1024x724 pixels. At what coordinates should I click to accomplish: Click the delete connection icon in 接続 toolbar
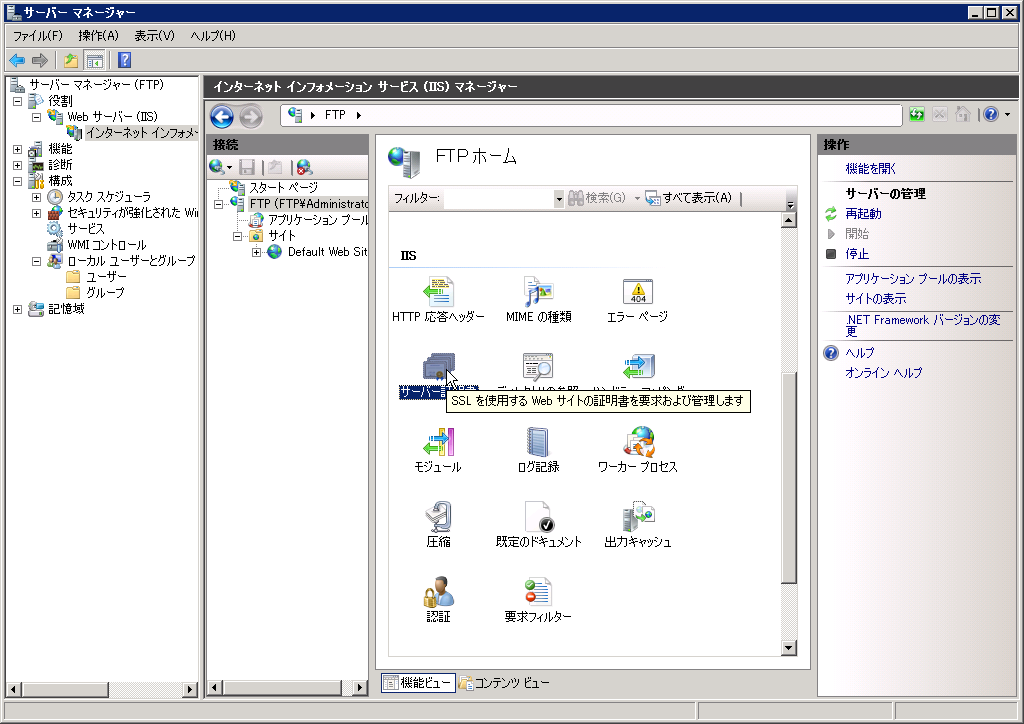click(304, 167)
